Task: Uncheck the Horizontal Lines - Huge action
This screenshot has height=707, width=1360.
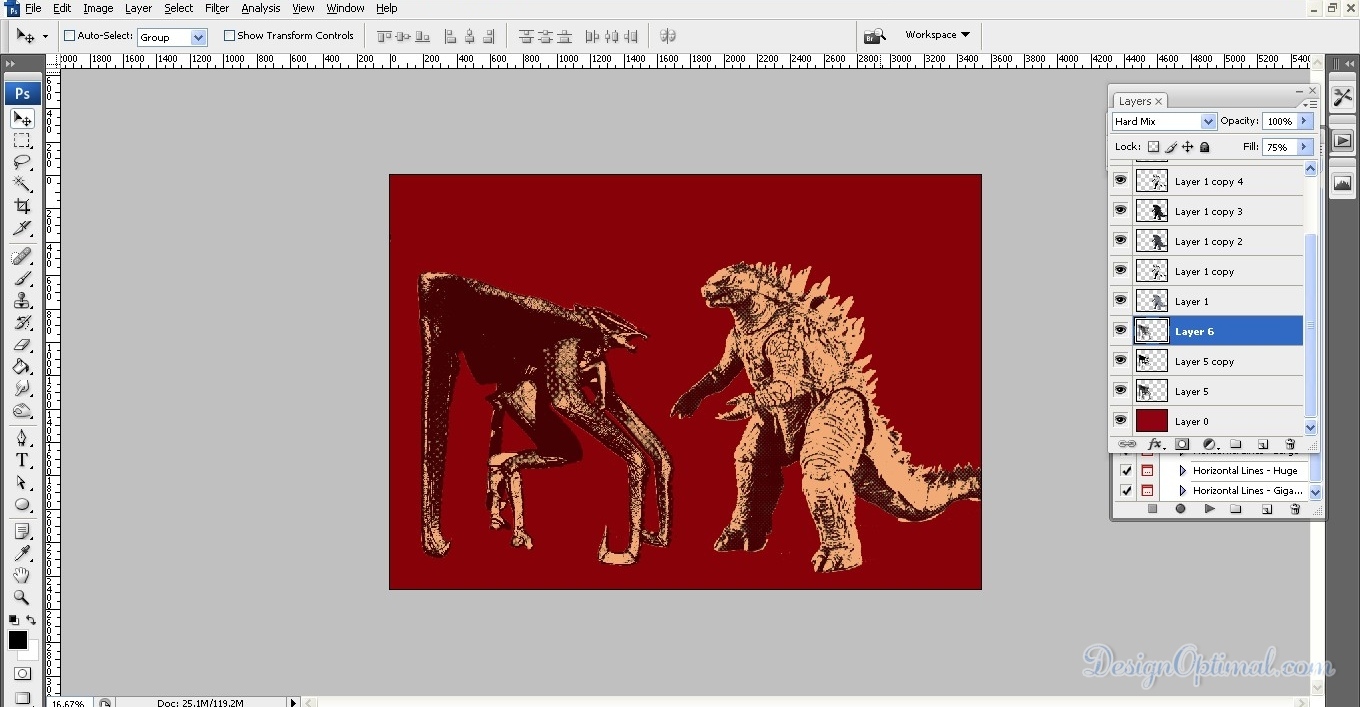Action: [1127, 470]
